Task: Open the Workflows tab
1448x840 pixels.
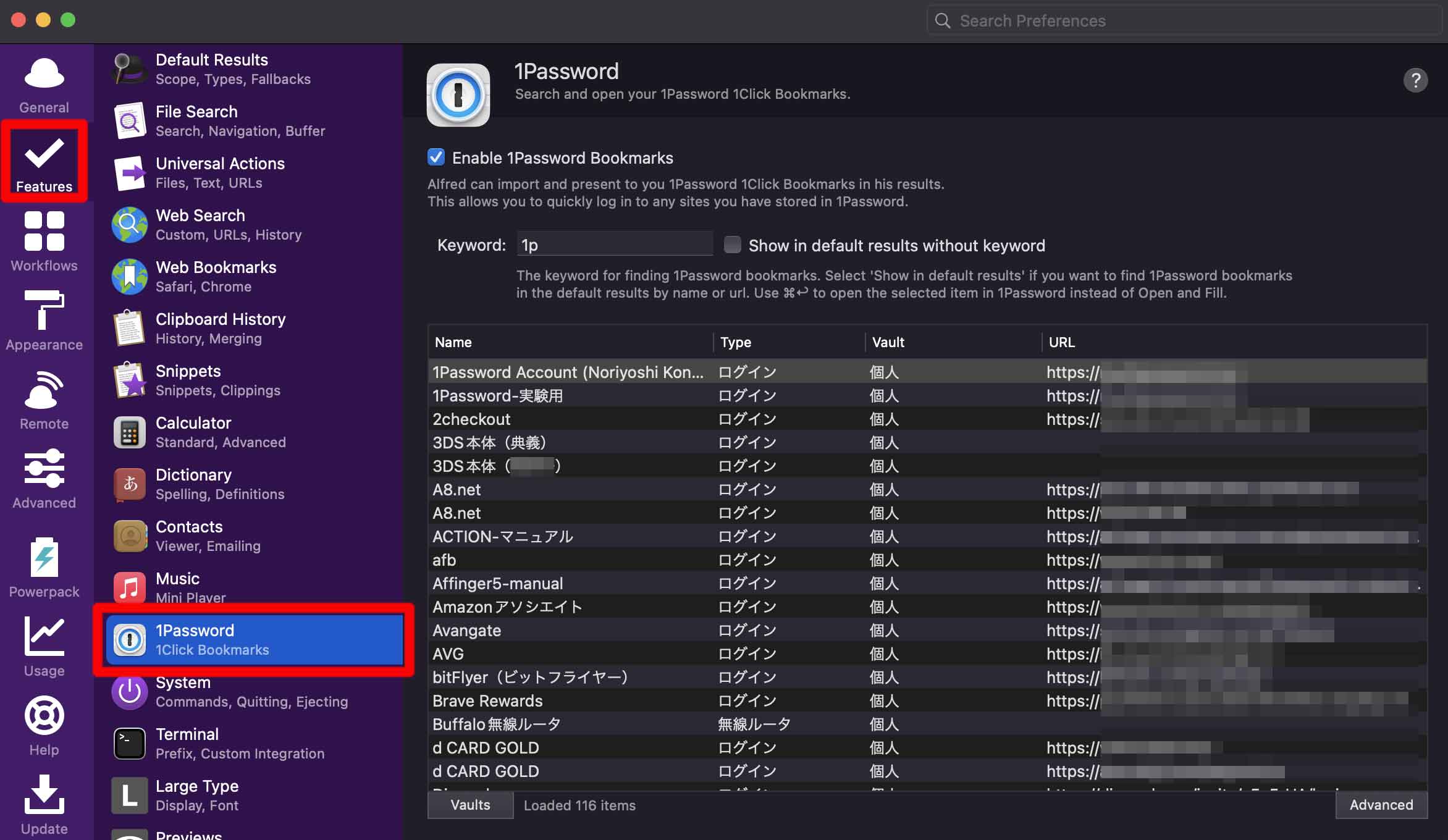Action: [x=44, y=243]
